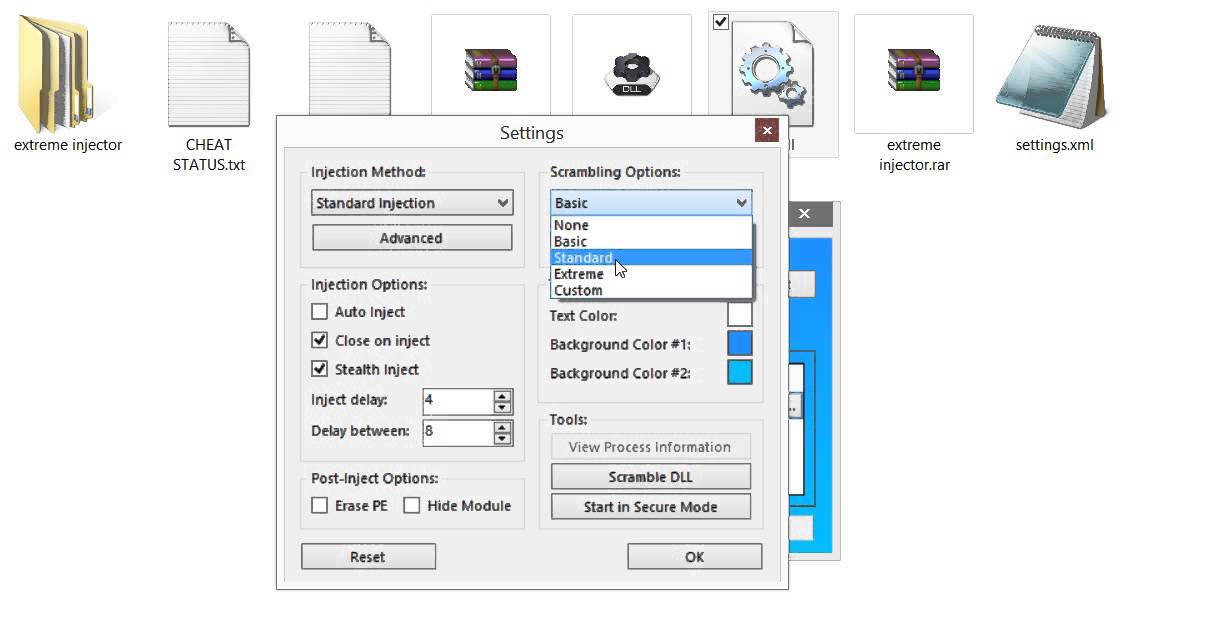Close the injector window behind Settings
Image resolution: width=1220 pixels, height=624 pixels.
pos(804,213)
